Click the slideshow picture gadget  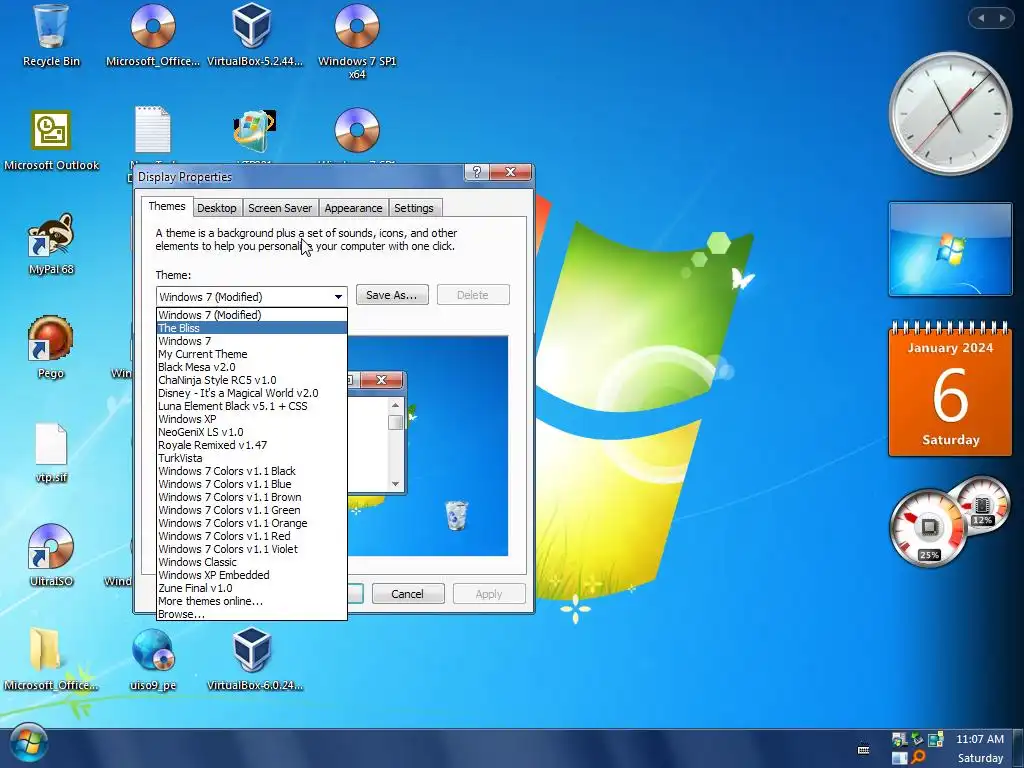950,249
